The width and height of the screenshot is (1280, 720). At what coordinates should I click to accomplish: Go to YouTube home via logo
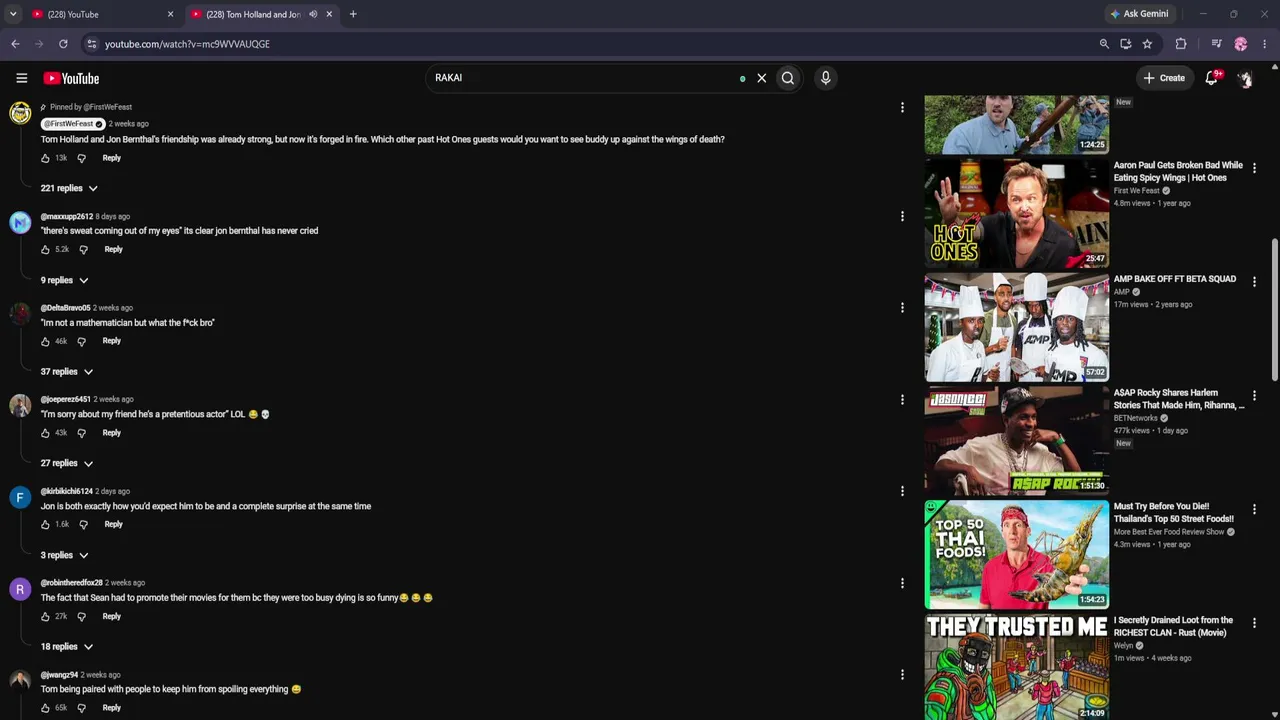click(71, 78)
